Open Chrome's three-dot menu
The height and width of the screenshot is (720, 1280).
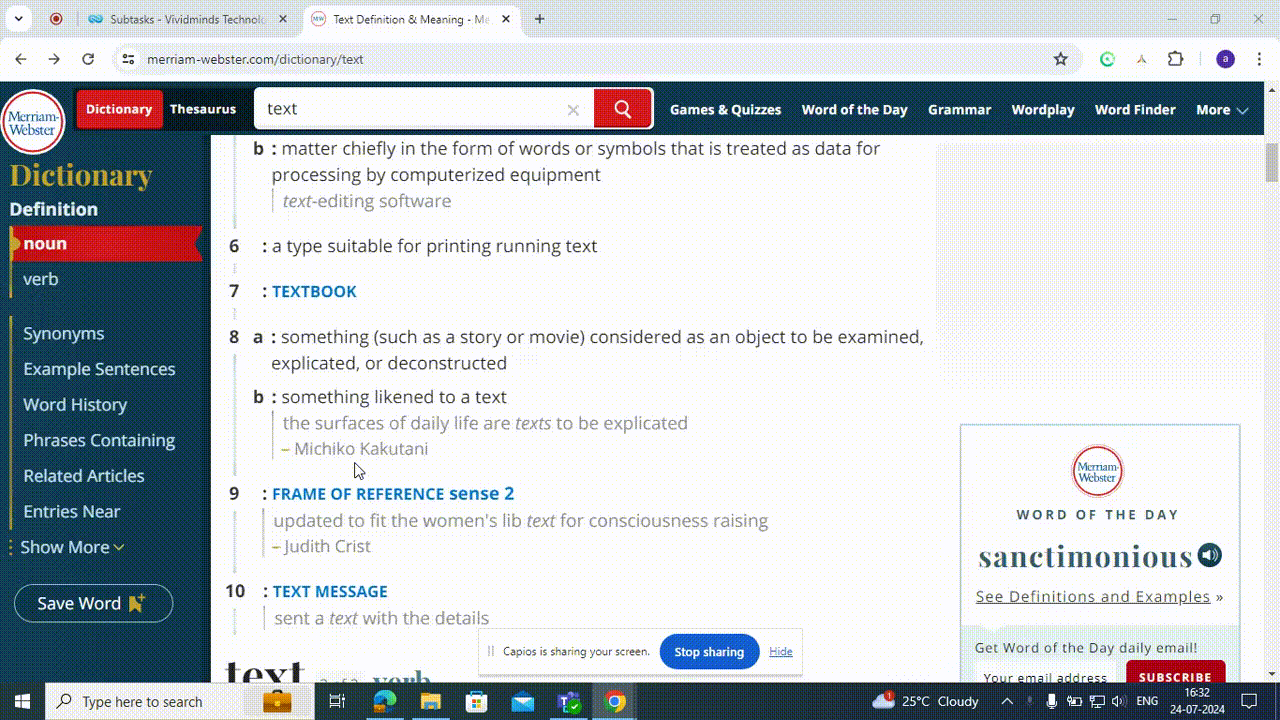(1259, 59)
